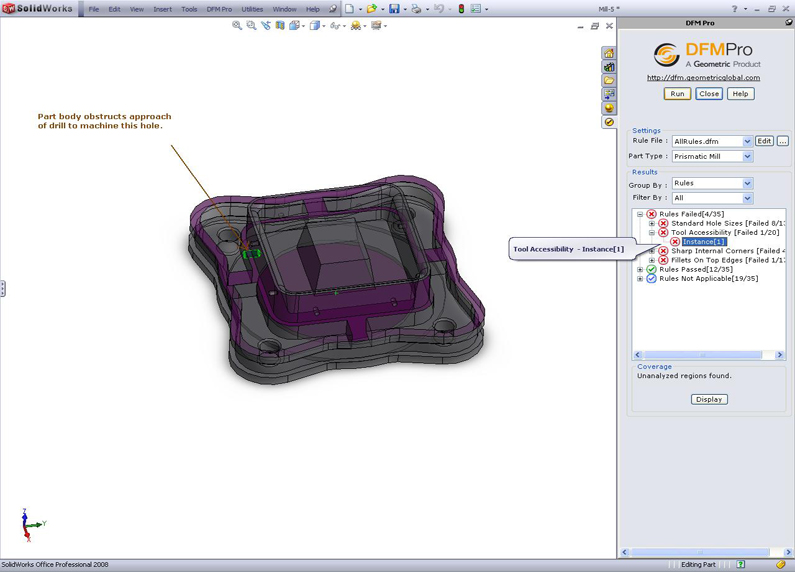Image resolution: width=795 pixels, height=572 pixels.
Task: Open the Filter By dropdown
Action: coord(748,198)
